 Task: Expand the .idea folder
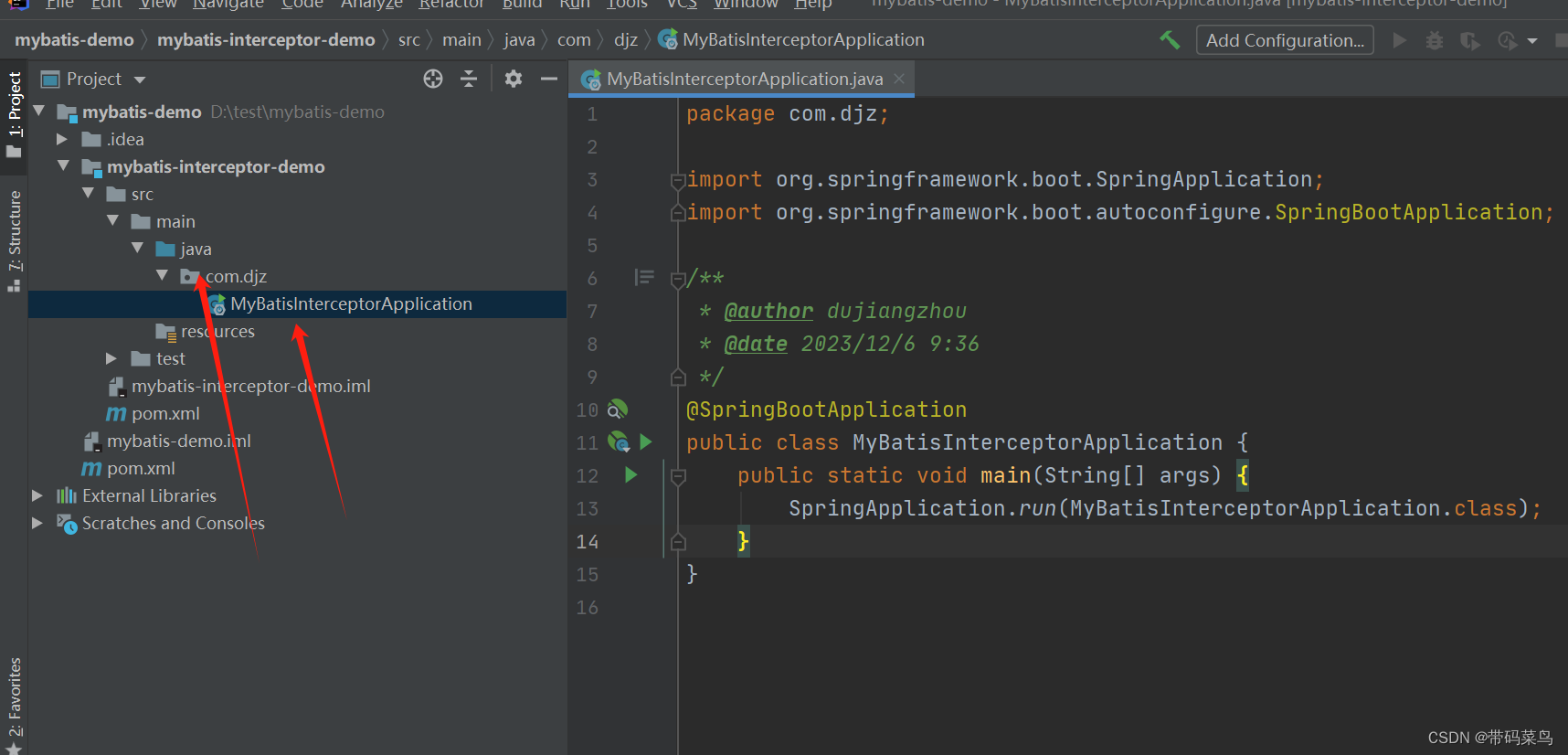tap(63, 139)
